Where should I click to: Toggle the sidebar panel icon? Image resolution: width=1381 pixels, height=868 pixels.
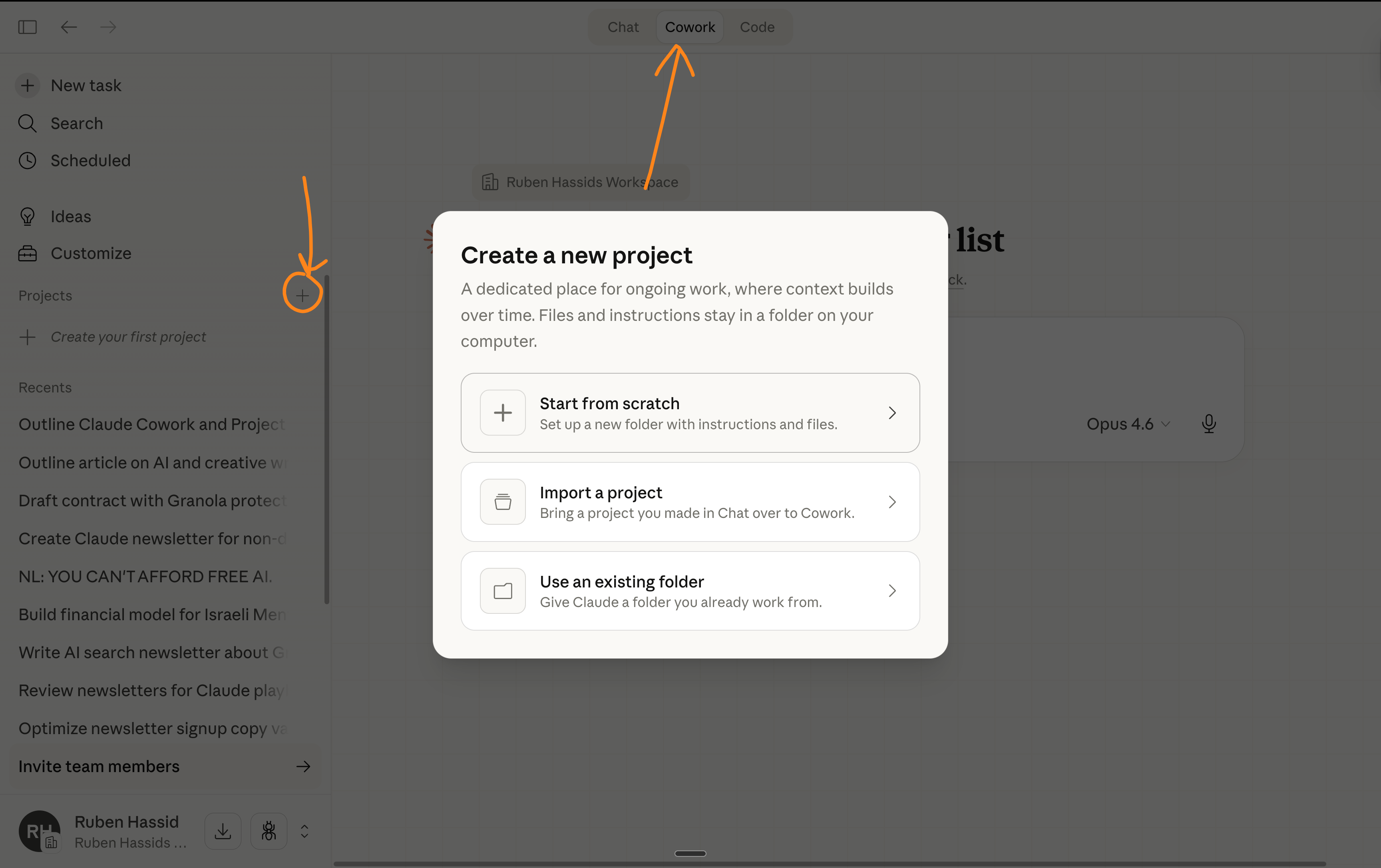[x=28, y=27]
